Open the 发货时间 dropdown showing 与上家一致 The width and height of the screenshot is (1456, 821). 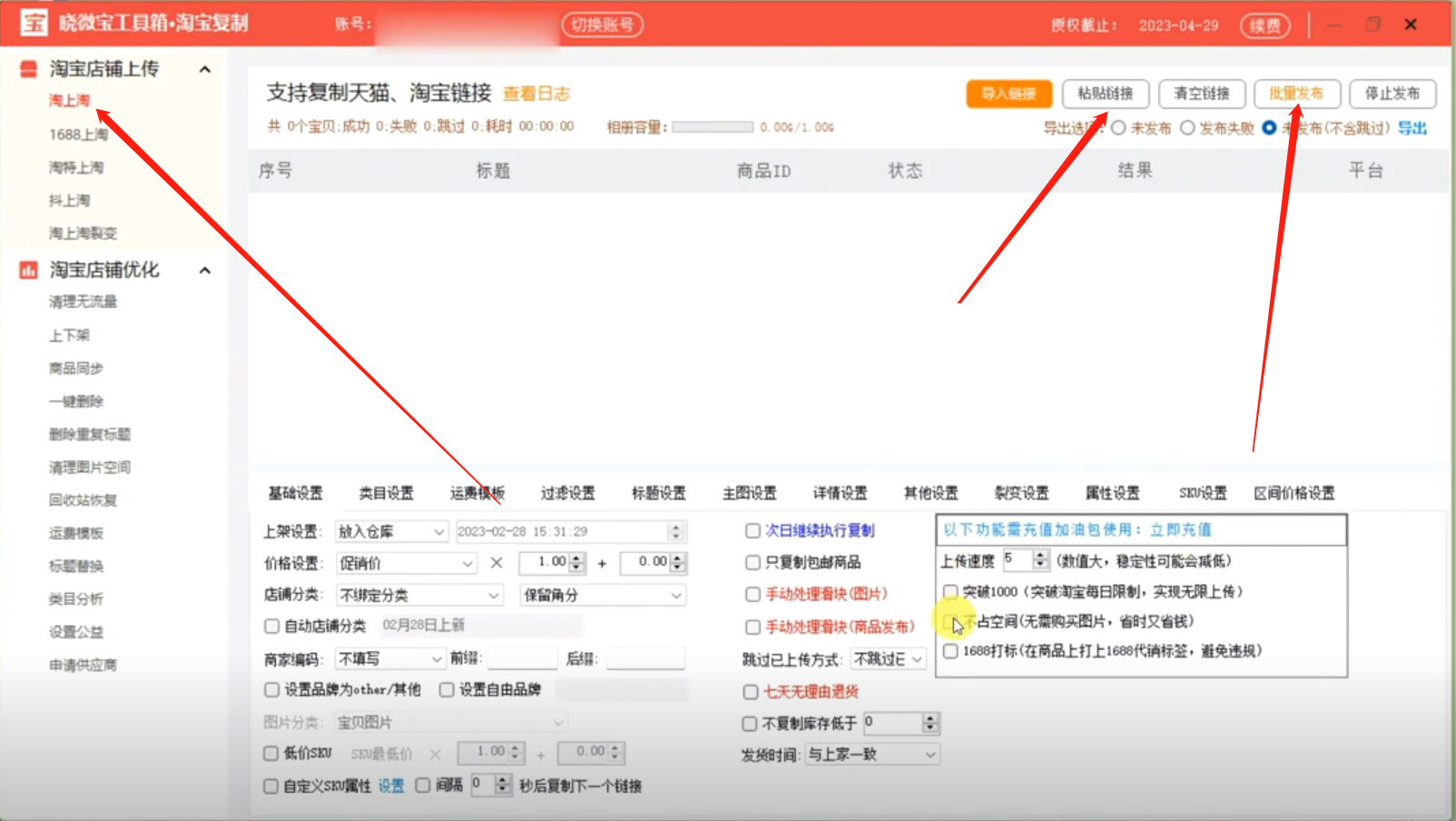872,755
